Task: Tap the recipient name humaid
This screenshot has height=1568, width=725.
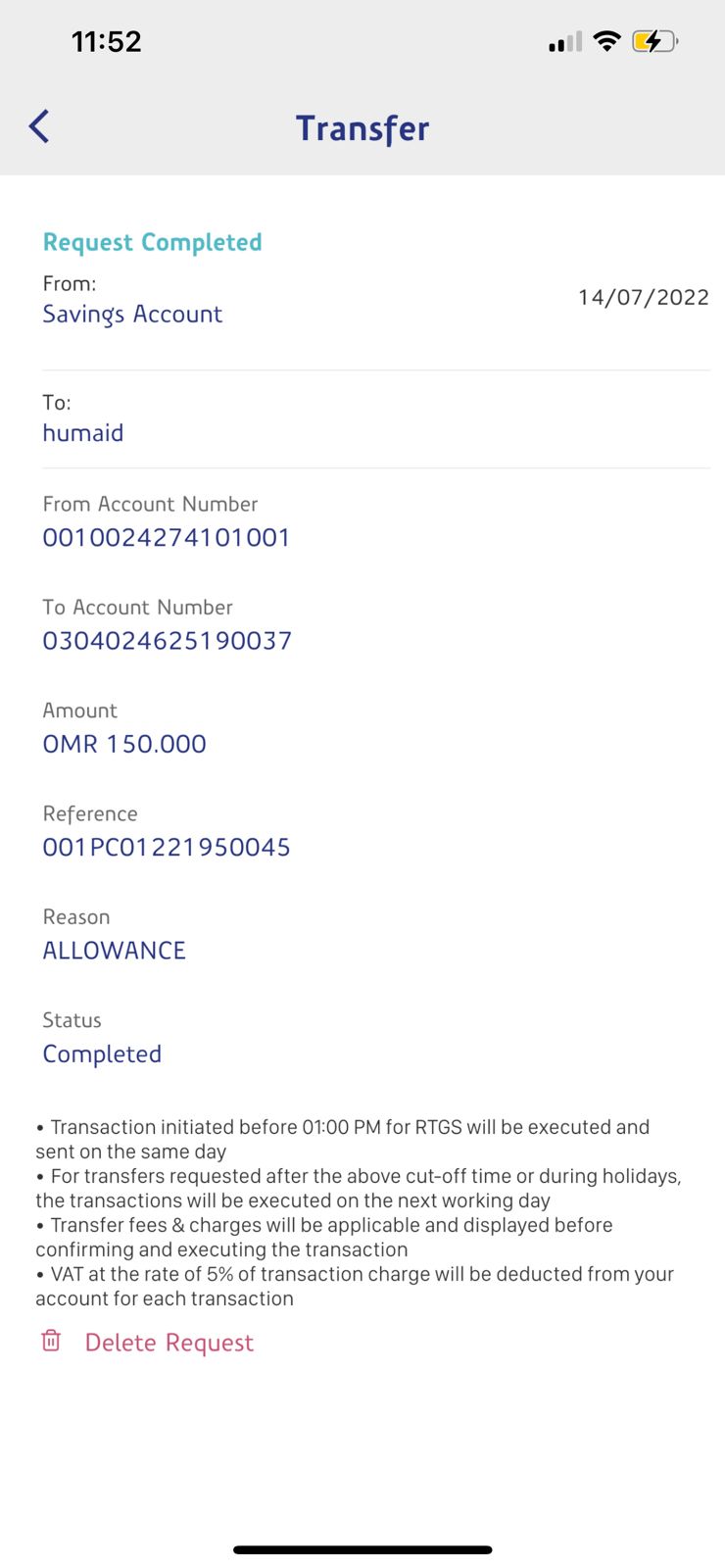Action: click(83, 433)
